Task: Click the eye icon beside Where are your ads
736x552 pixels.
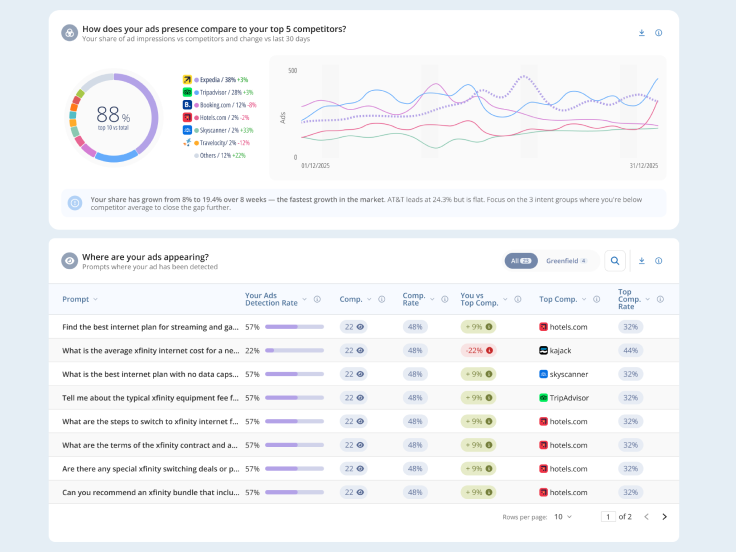Action: pyautogui.click(x=69, y=261)
